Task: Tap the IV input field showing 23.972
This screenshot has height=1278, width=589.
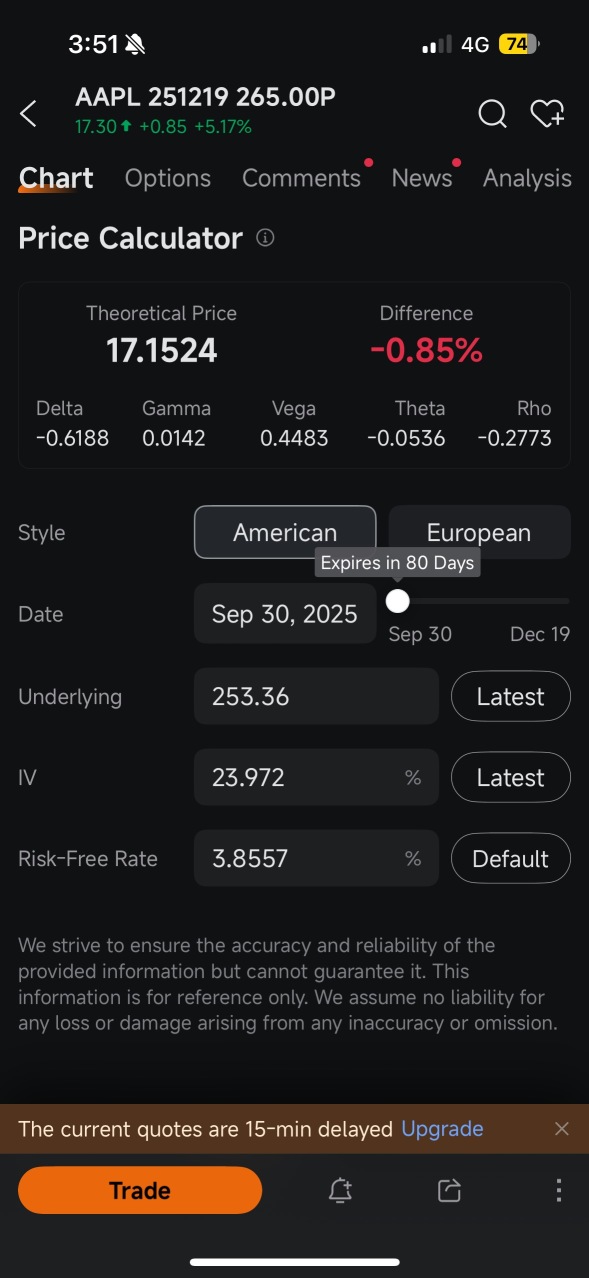Action: tap(315, 777)
